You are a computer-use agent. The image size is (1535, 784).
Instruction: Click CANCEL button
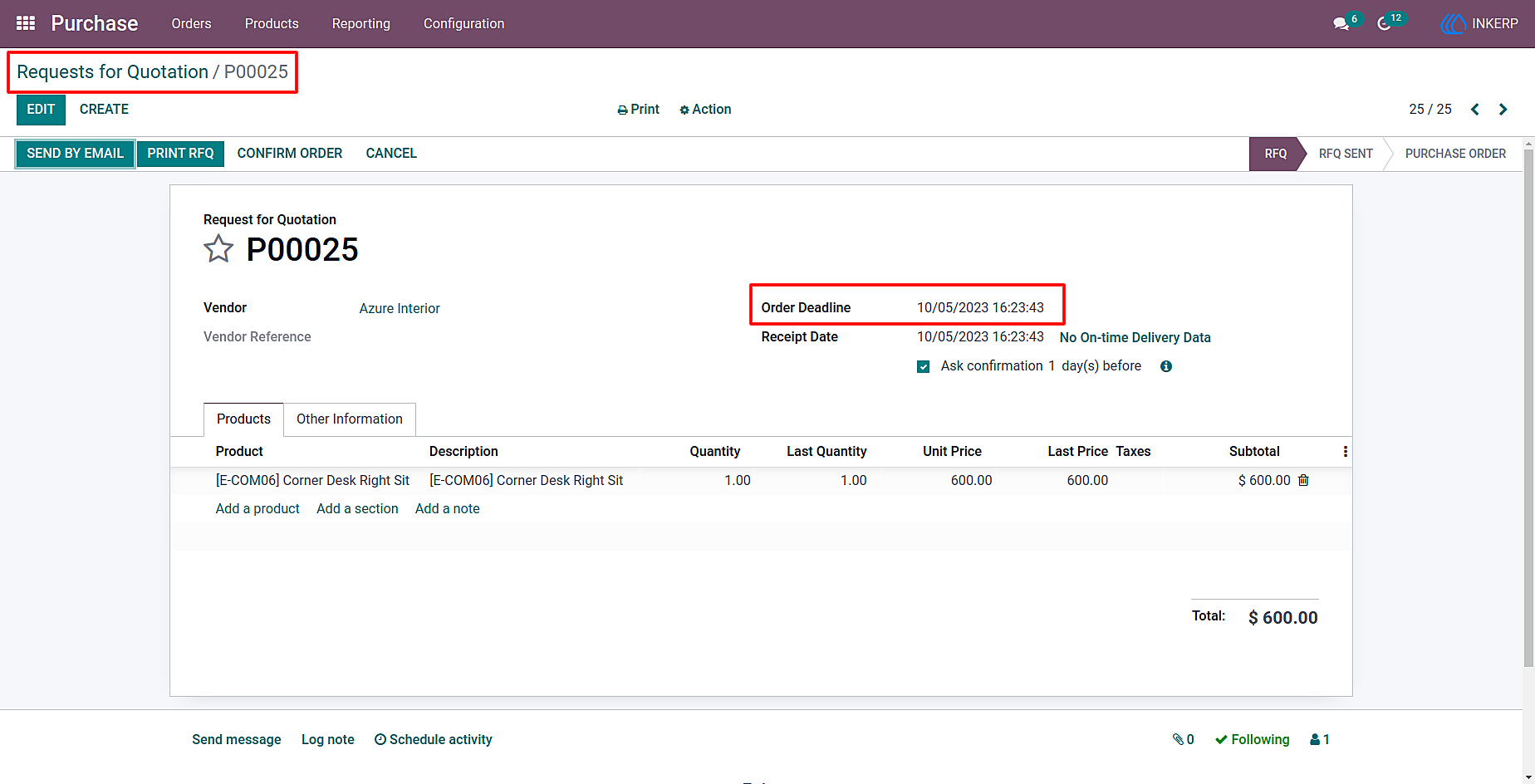click(391, 154)
